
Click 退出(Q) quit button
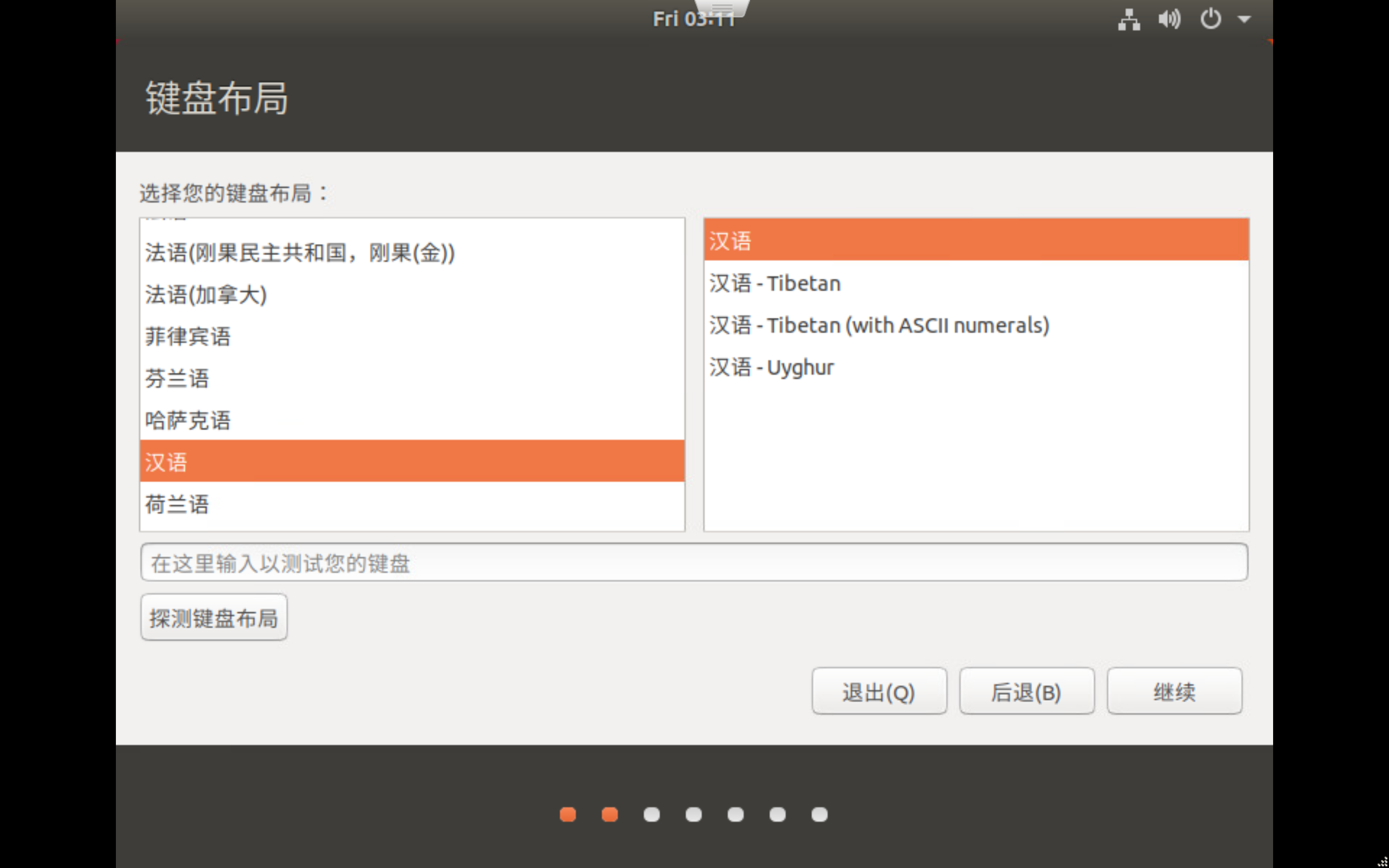(879, 691)
